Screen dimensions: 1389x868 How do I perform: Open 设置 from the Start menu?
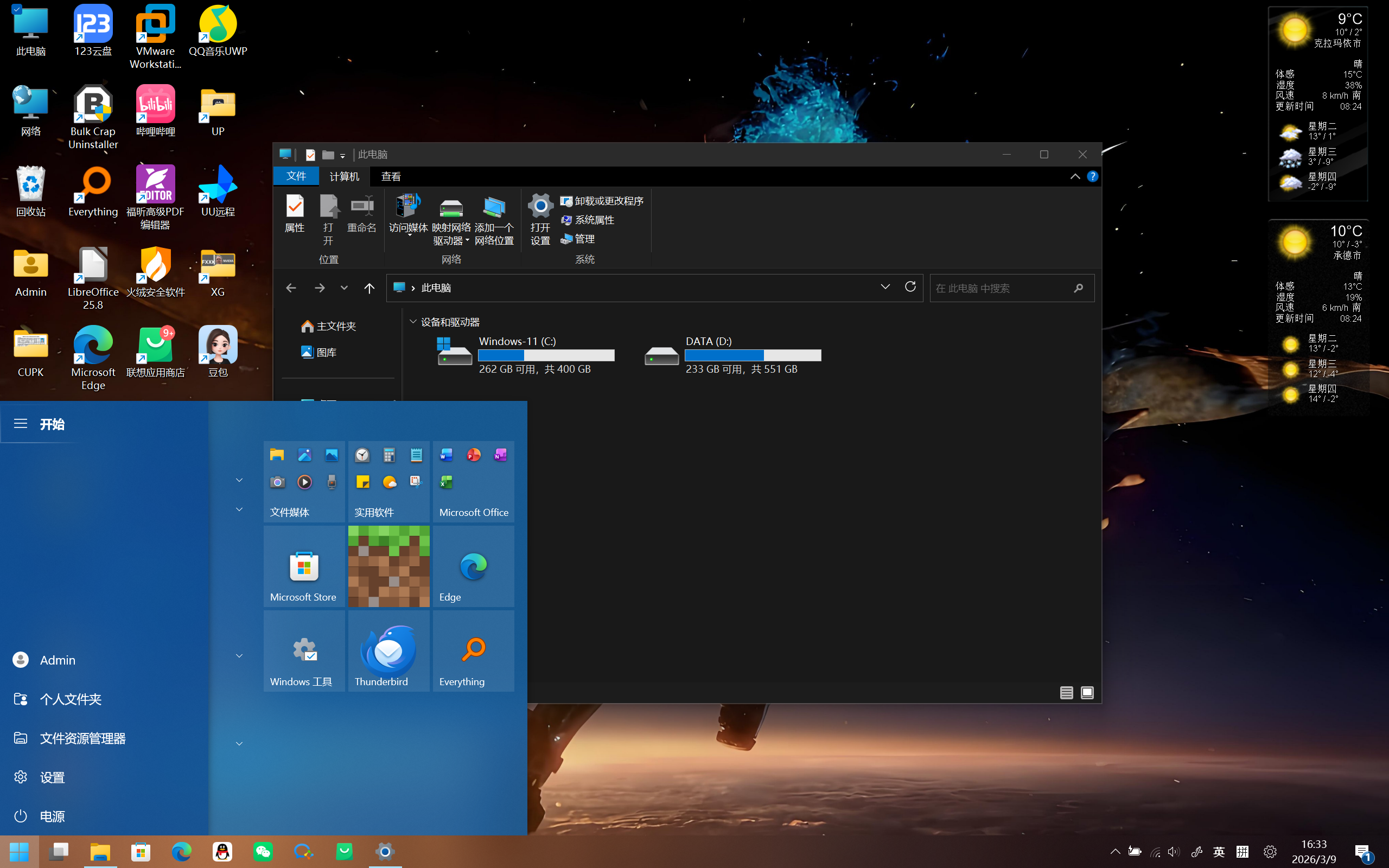[x=104, y=777]
